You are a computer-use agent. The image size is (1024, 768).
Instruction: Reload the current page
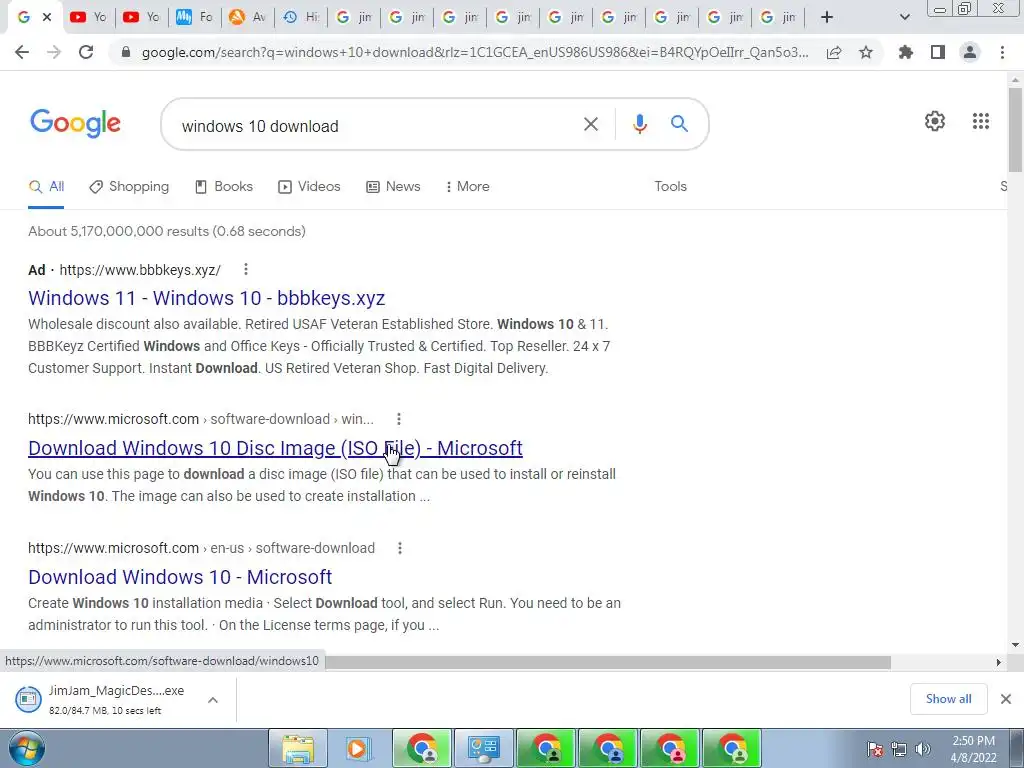click(86, 52)
